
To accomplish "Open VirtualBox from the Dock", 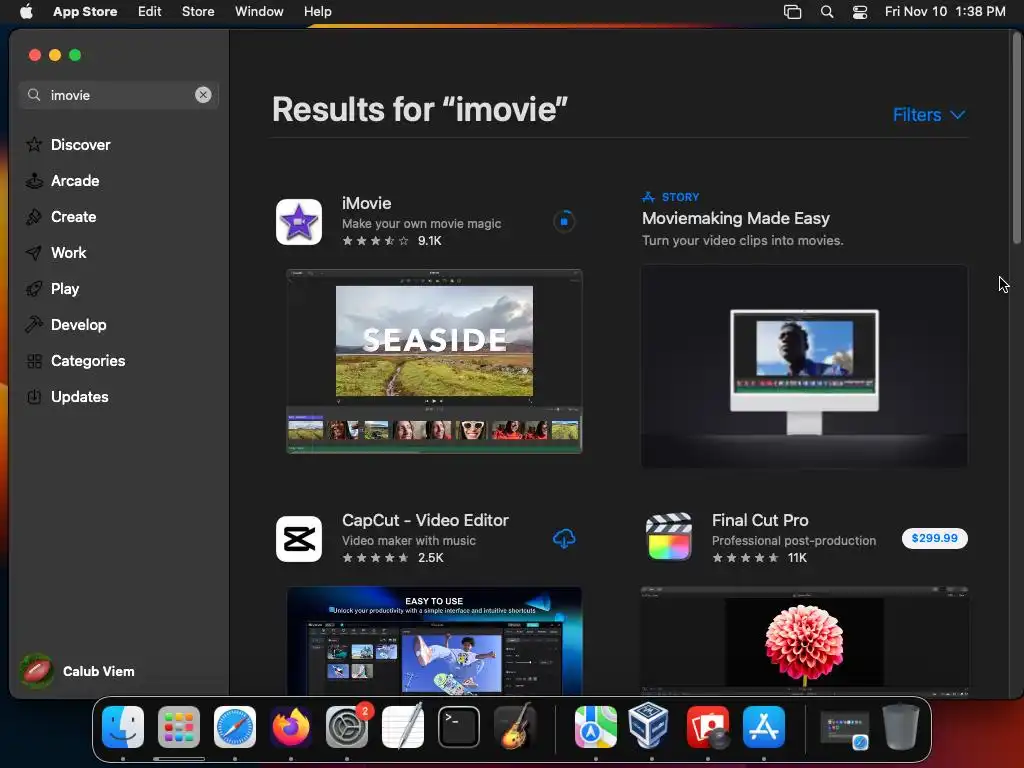I will click(648, 726).
